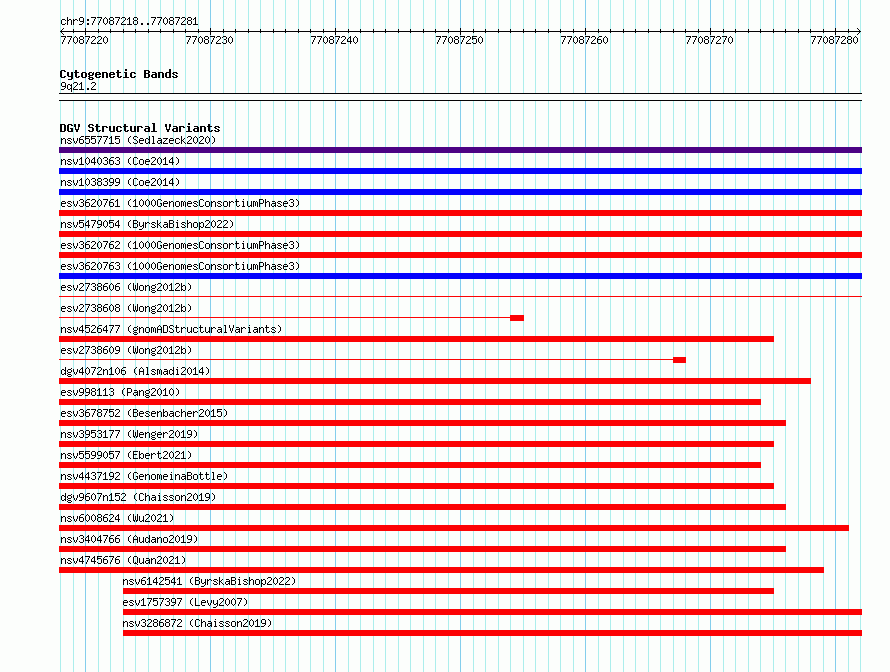Click ruler position 77087270
Image resolution: width=890 pixels, height=672 pixels.
(710, 40)
